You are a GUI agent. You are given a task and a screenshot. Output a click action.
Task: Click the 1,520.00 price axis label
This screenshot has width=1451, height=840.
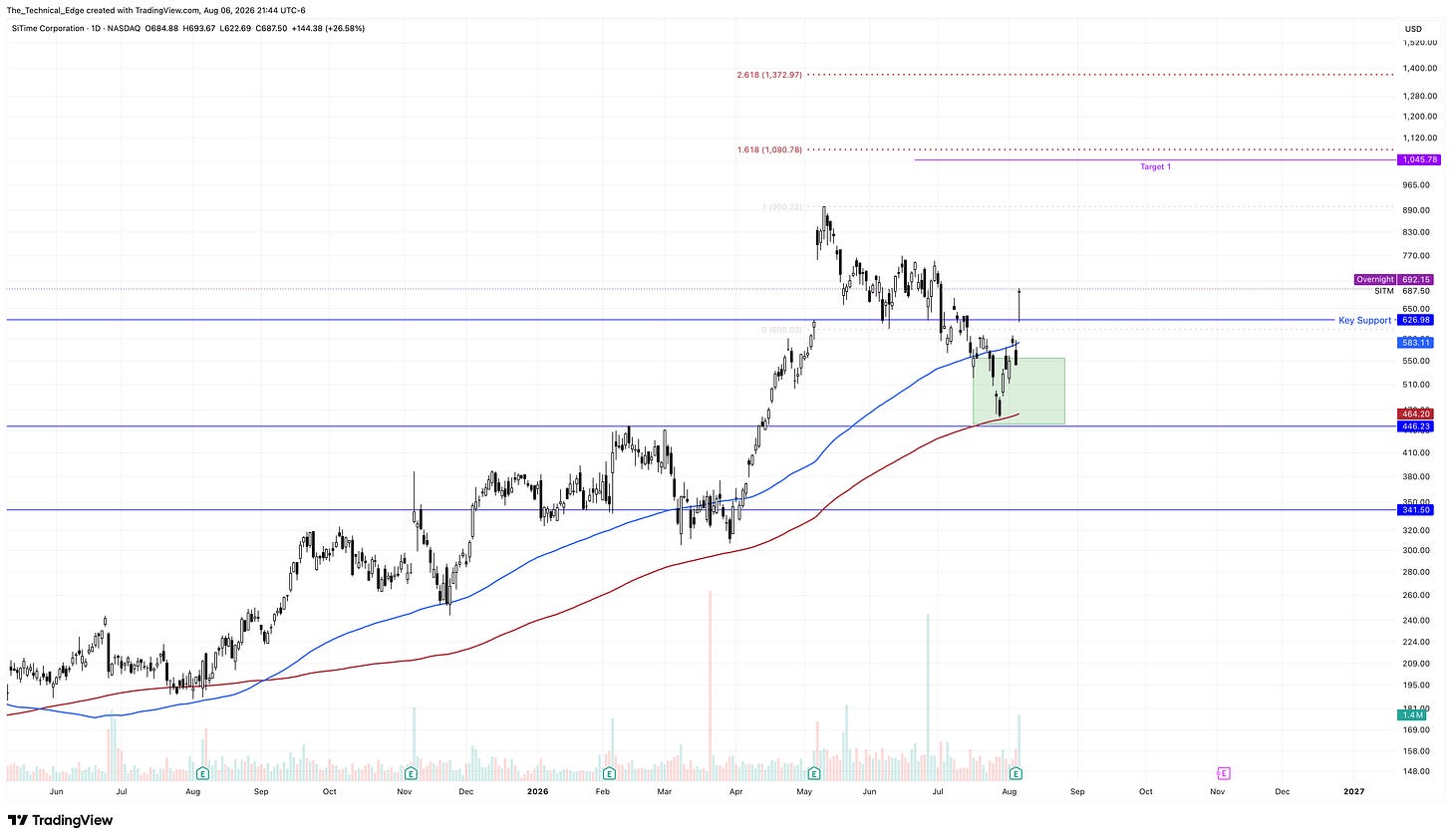pos(1419,43)
